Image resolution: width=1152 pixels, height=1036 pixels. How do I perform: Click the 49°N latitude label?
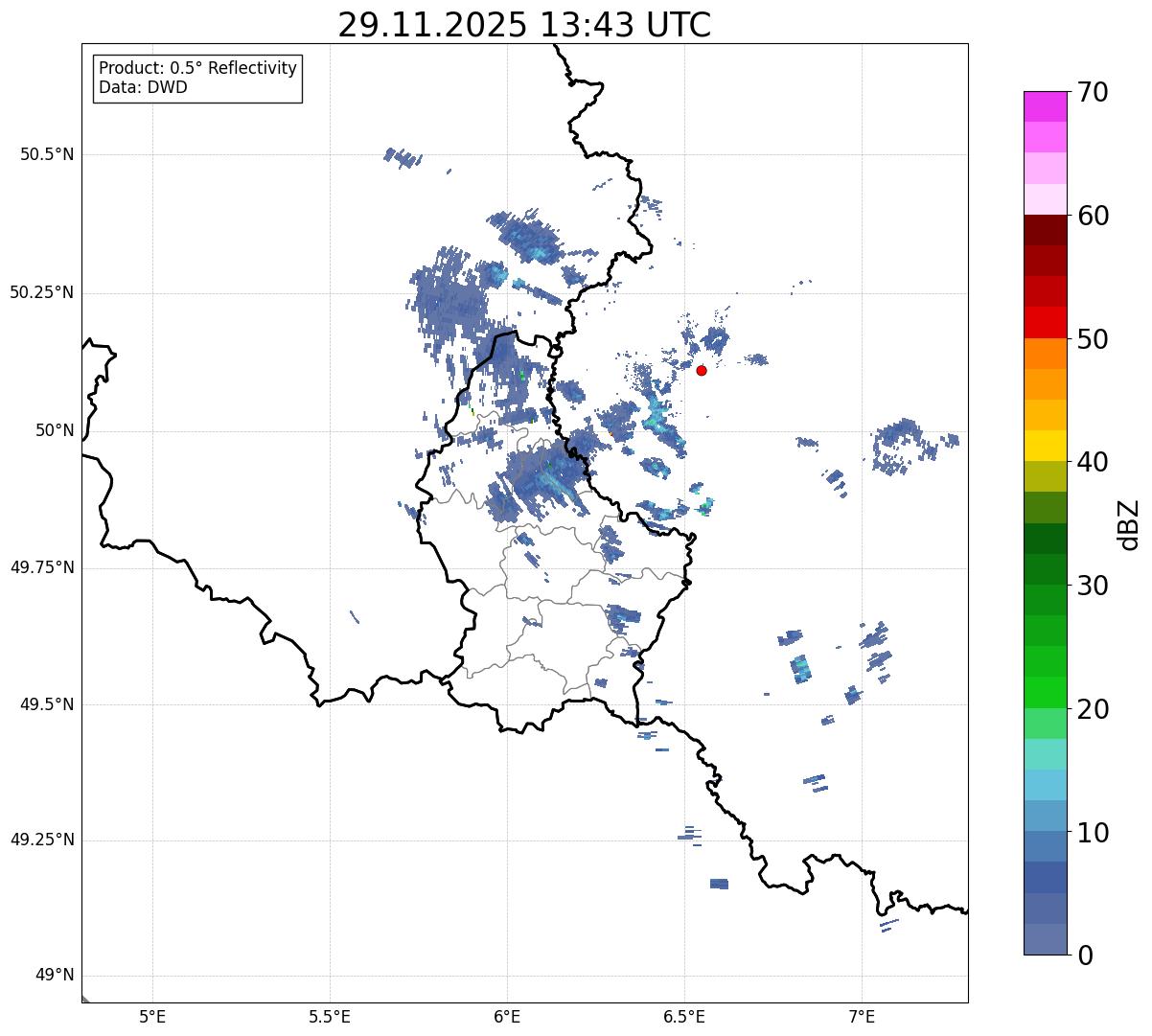56,976
